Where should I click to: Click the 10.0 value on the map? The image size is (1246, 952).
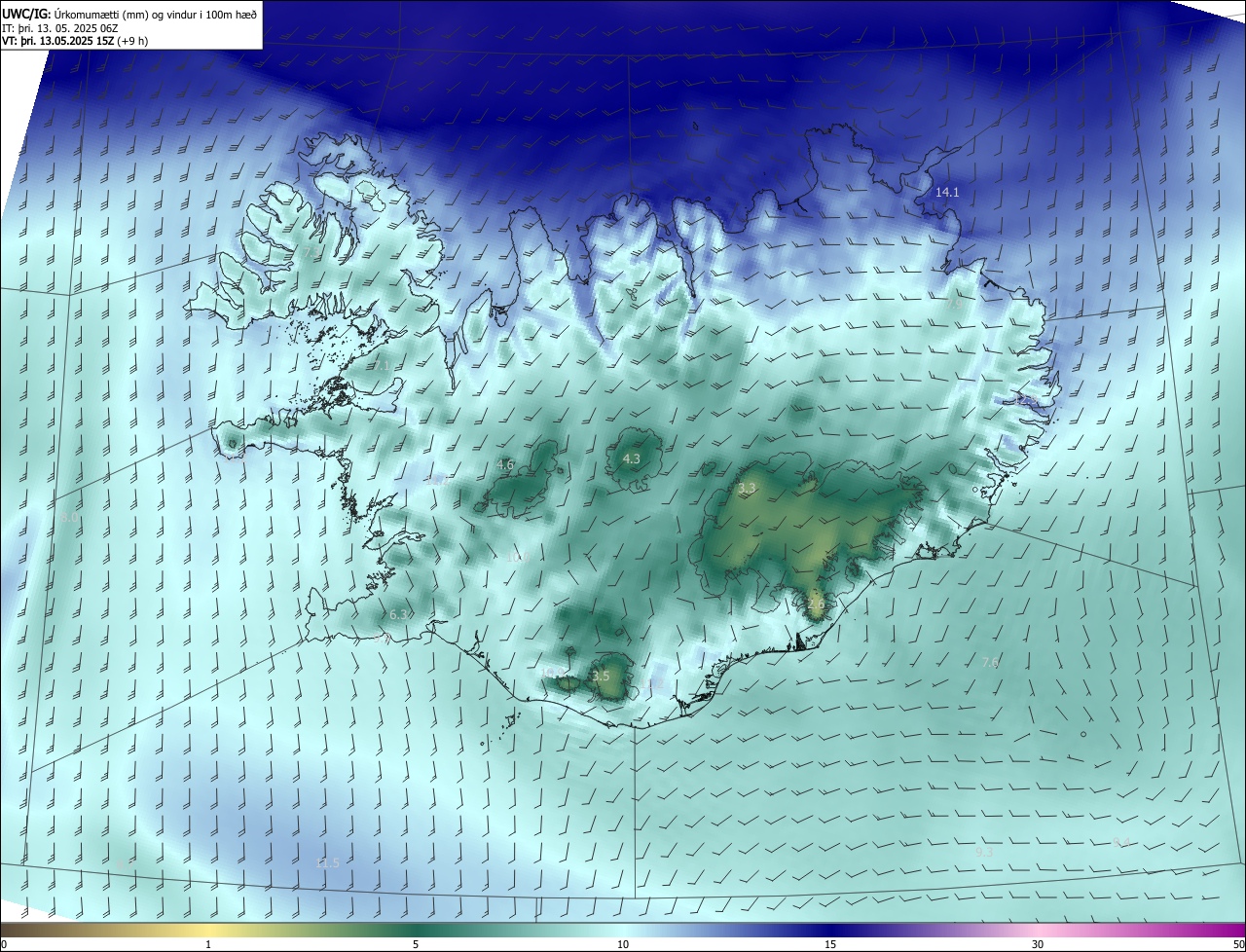point(517,559)
